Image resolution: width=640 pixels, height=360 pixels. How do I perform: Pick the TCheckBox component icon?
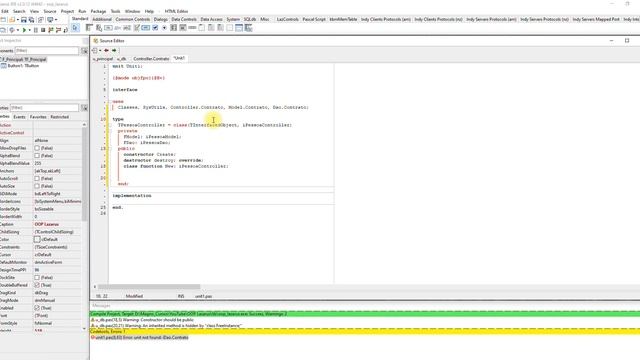click(155, 28)
